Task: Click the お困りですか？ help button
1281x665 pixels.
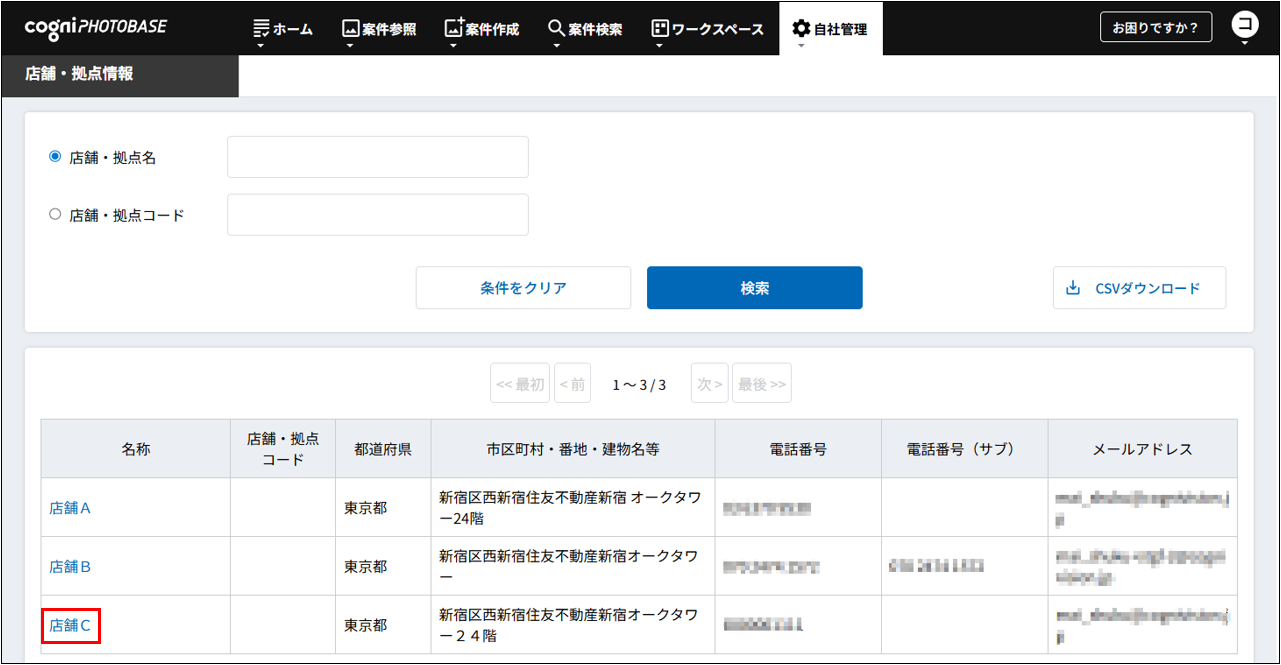Action: click(1155, 27)
